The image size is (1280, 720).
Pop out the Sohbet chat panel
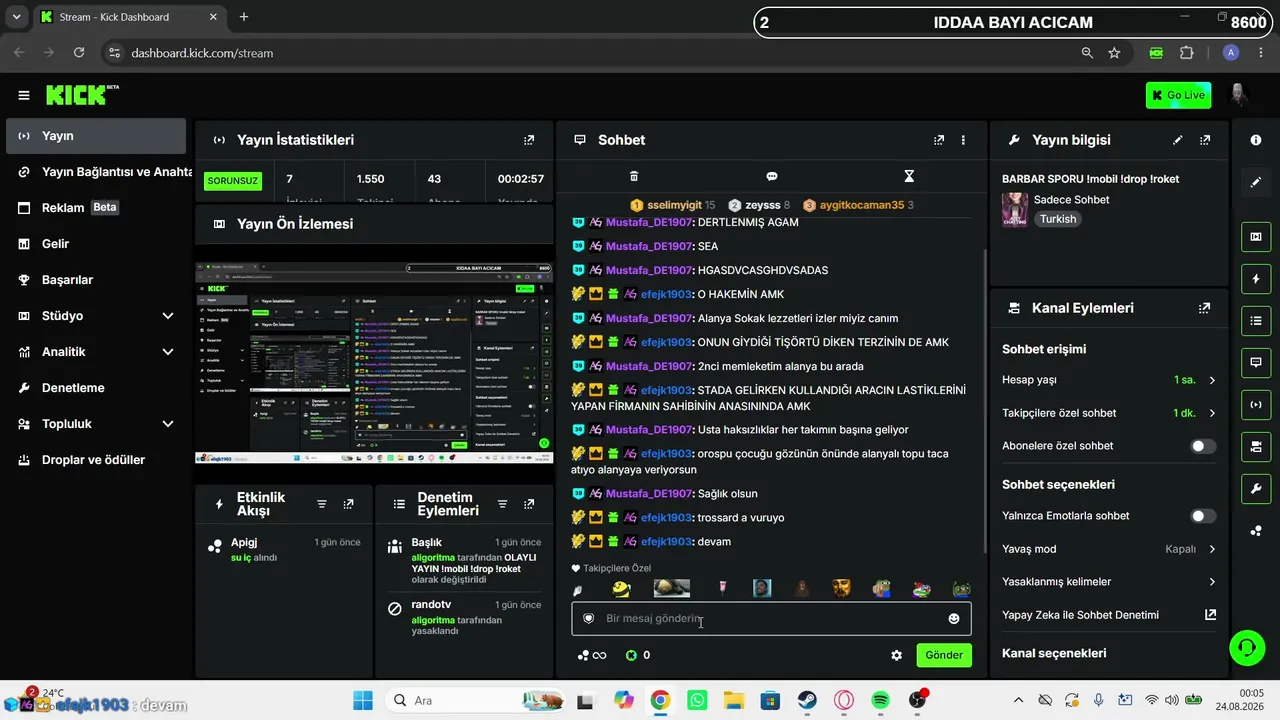(939, 140)
